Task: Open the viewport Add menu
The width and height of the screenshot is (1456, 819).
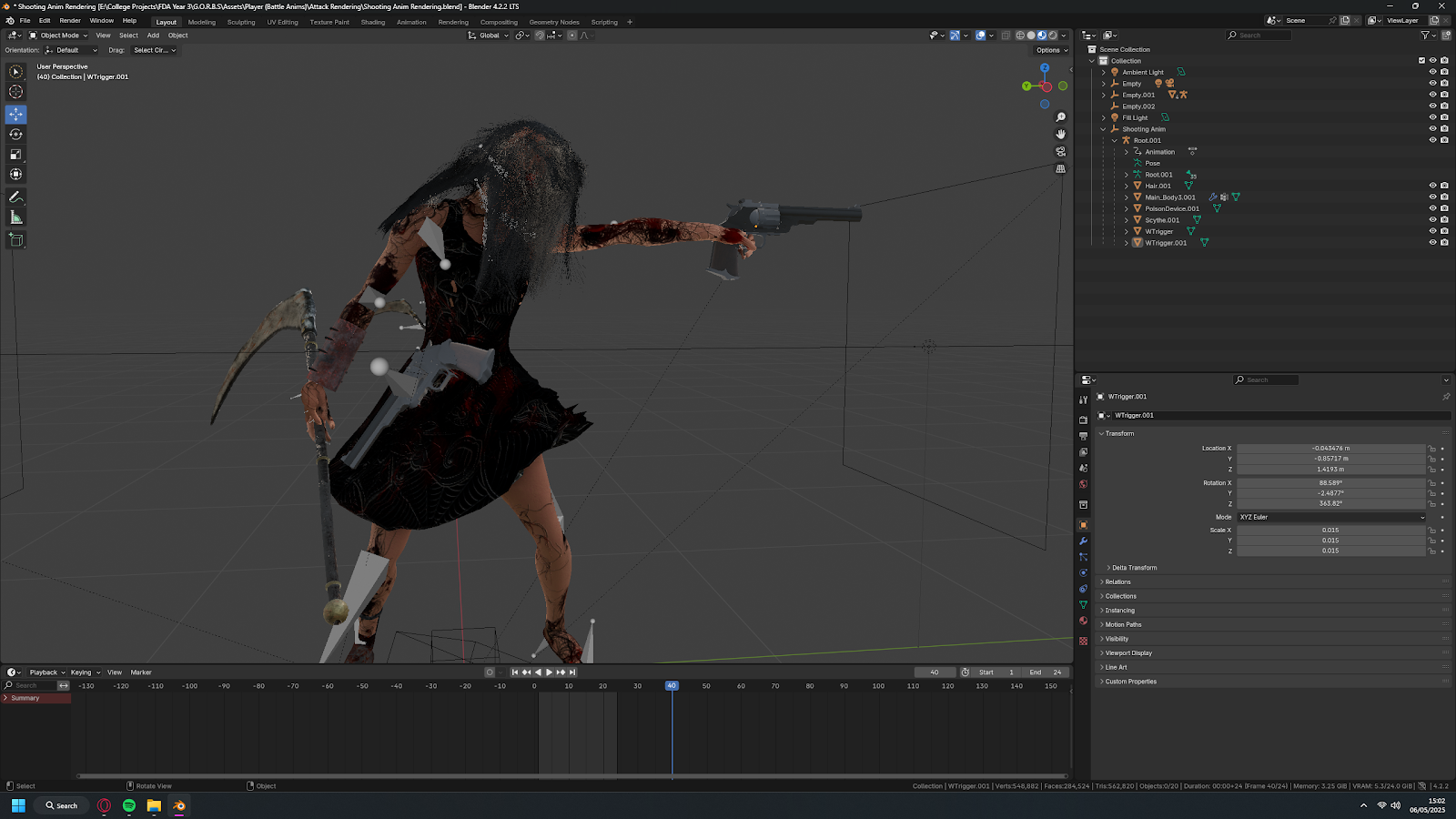Action: click(x=153, y=35)
